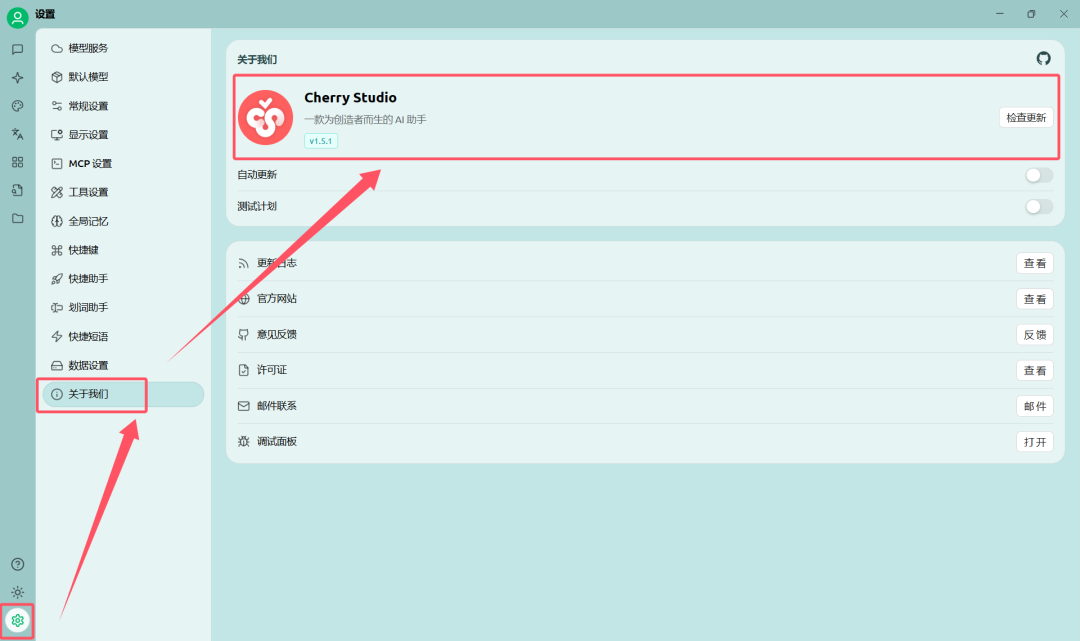This screenshot has width=1080, height=641.
Task: Click 查看 for 许可证
Action: [x=1035, y=371]
